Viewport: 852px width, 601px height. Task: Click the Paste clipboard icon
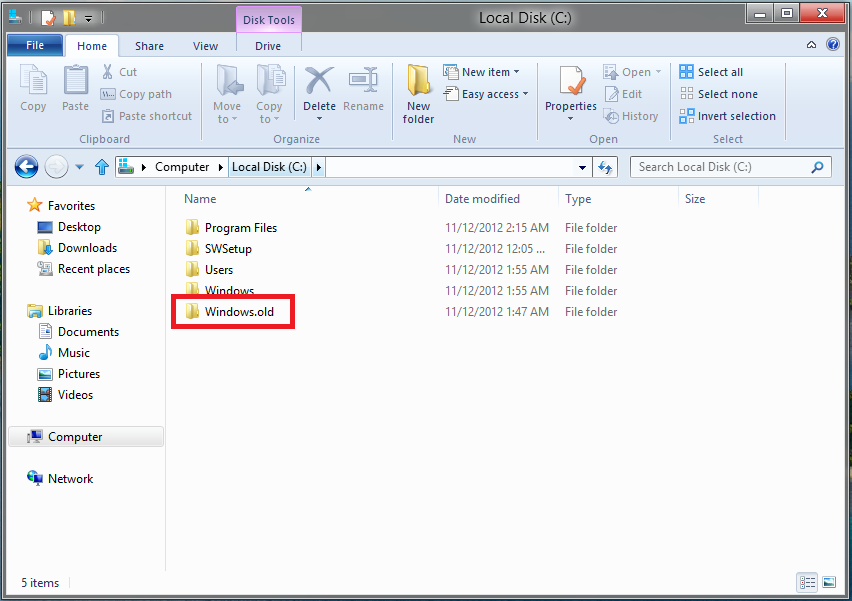pos(76,79)
